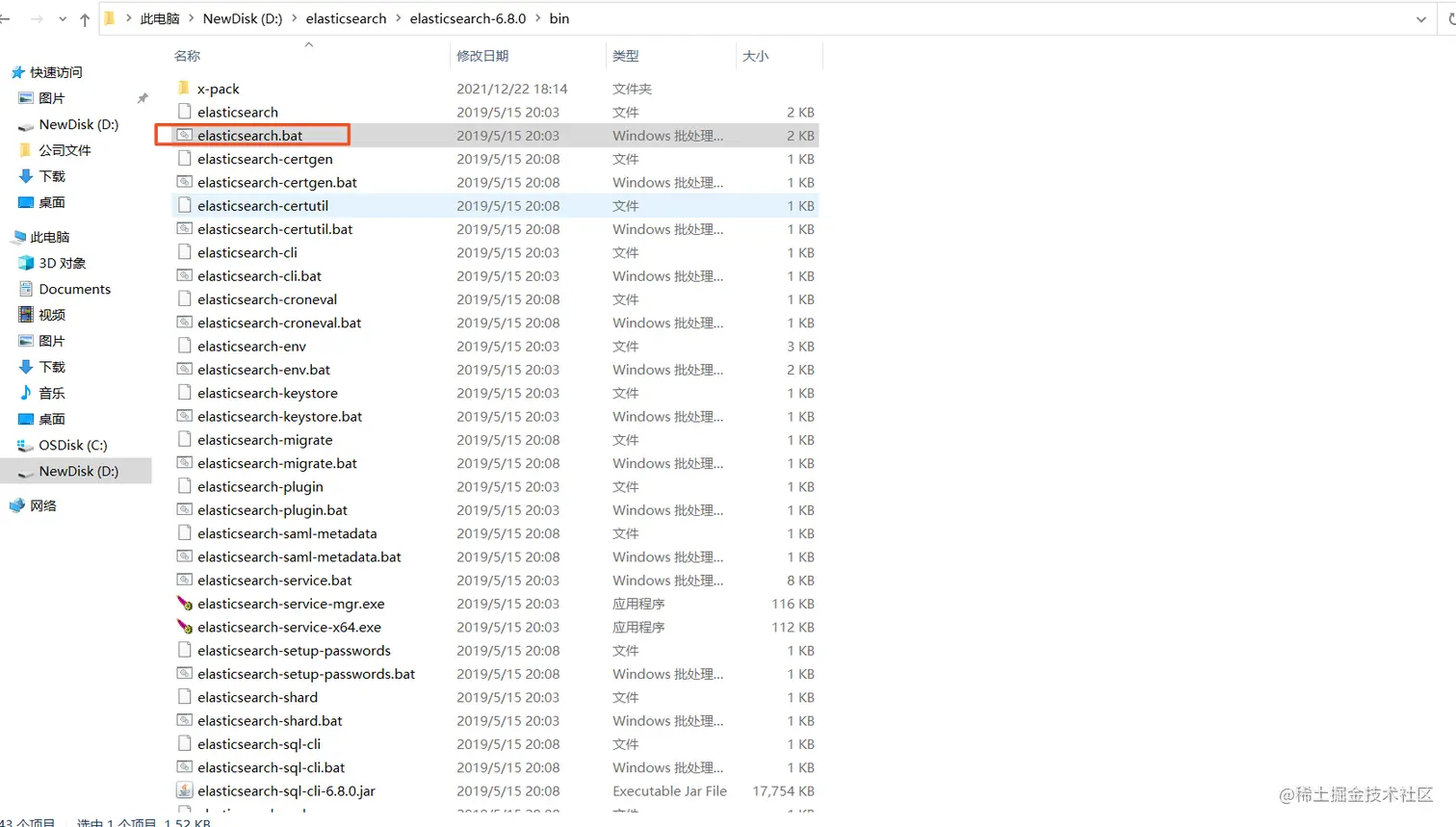Select 此电脑 in navigation pane

49,237
